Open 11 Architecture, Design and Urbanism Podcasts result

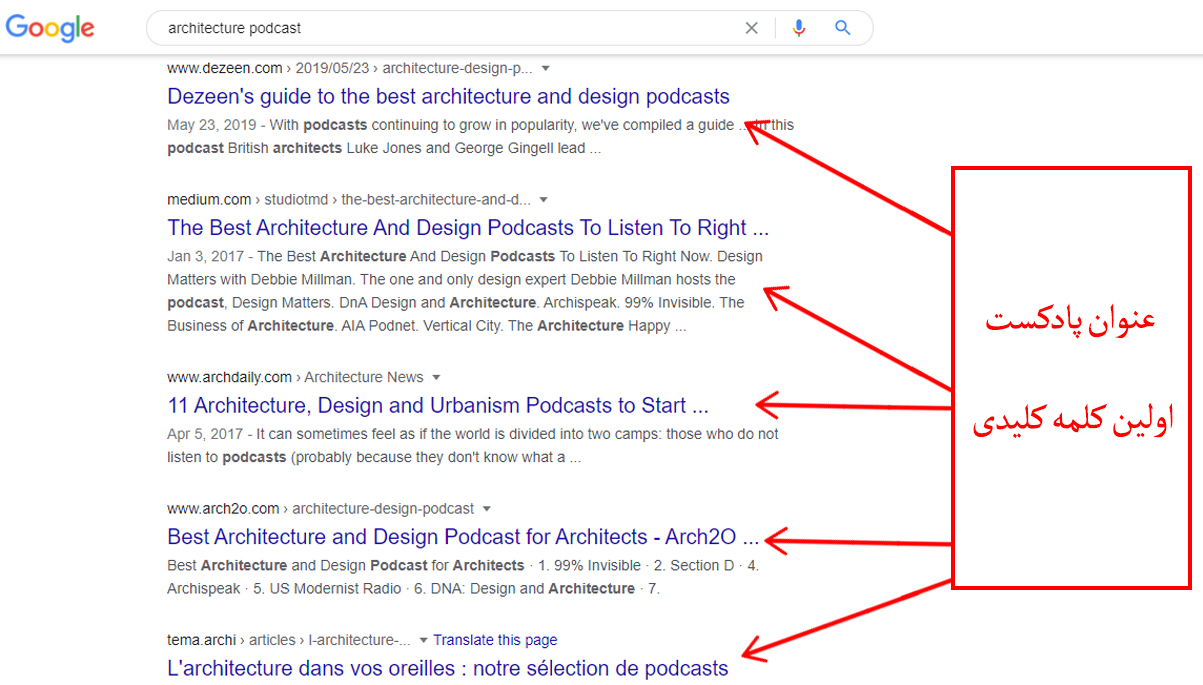tap(438, 406)
